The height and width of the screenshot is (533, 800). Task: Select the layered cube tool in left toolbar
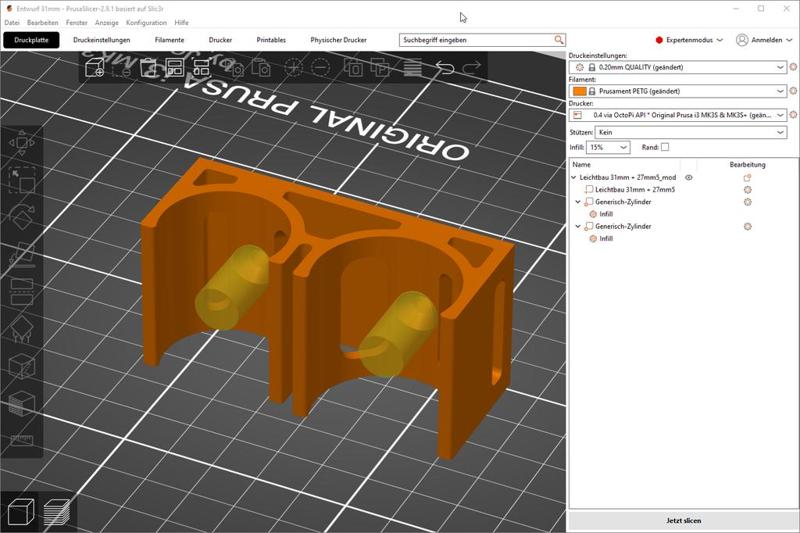pos(21,403)
